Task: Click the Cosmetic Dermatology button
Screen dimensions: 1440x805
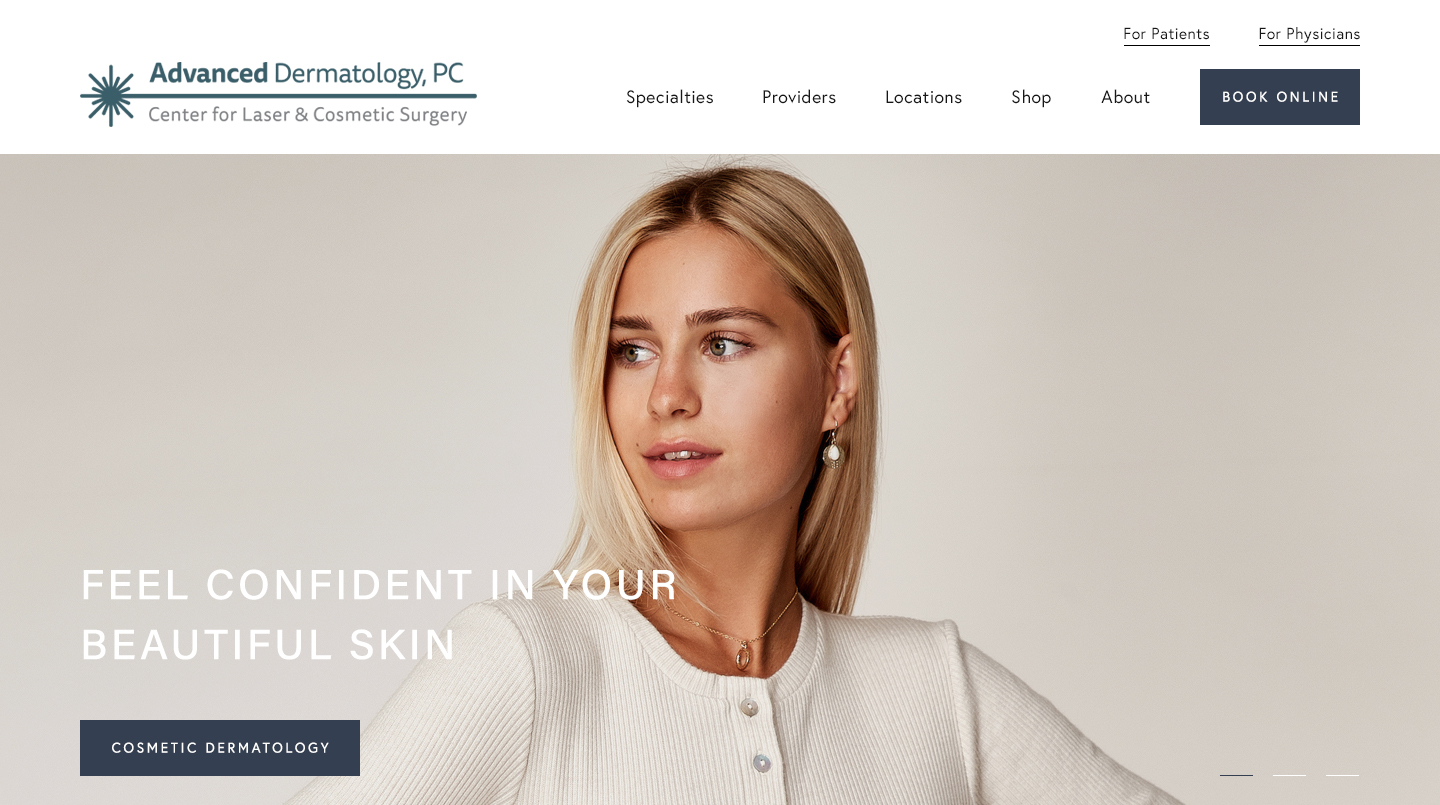Action: [x=220, y=748]
